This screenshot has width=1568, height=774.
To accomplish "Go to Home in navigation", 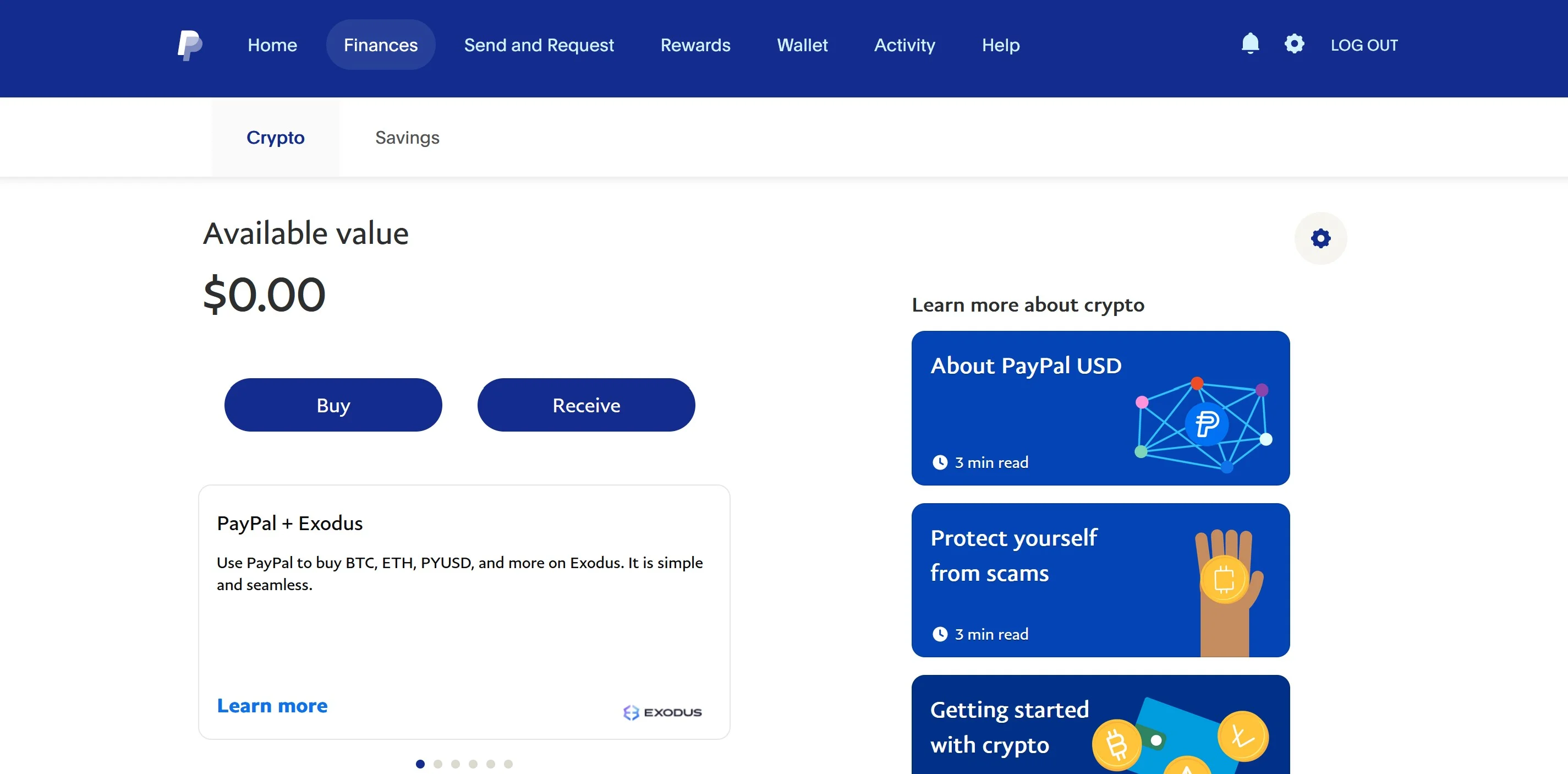I will [272, 45].
